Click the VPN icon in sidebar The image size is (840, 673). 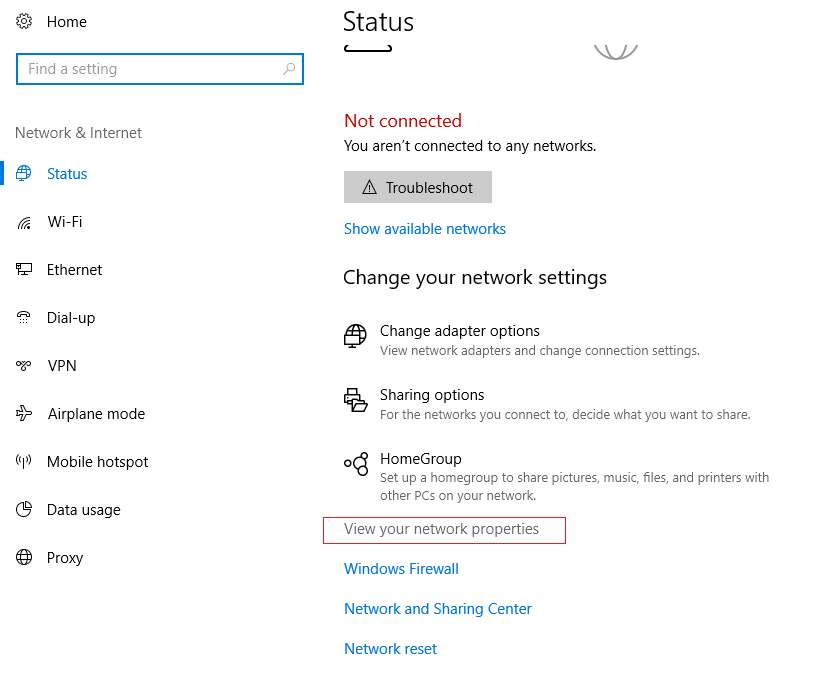pyautogui.click(x=24, y=365)
